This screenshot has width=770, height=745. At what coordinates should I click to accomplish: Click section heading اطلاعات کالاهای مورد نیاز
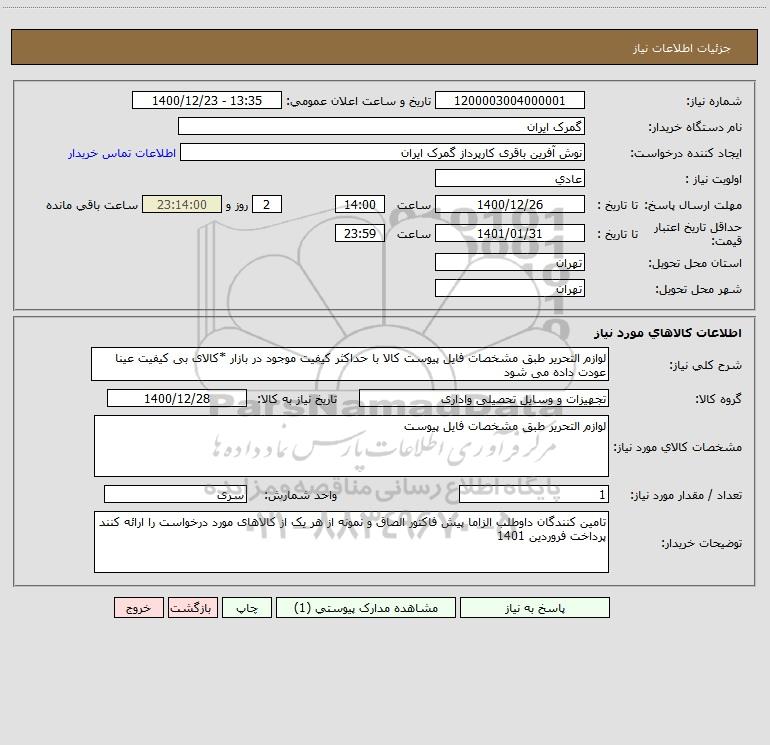[x=668, y=333]
